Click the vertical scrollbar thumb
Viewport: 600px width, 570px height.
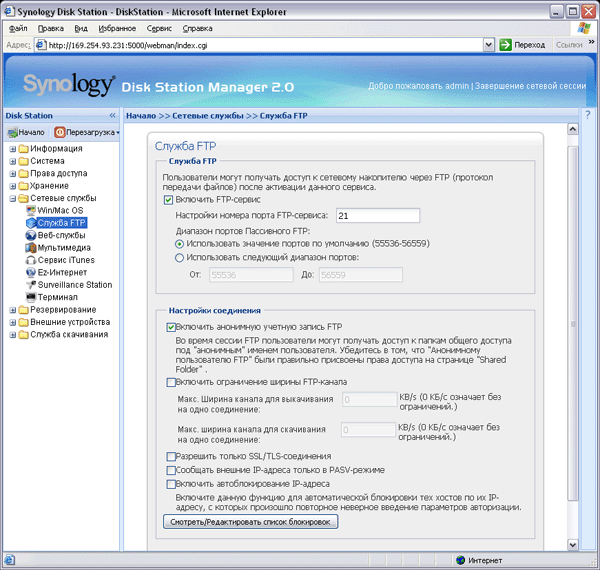click(572, 323)
